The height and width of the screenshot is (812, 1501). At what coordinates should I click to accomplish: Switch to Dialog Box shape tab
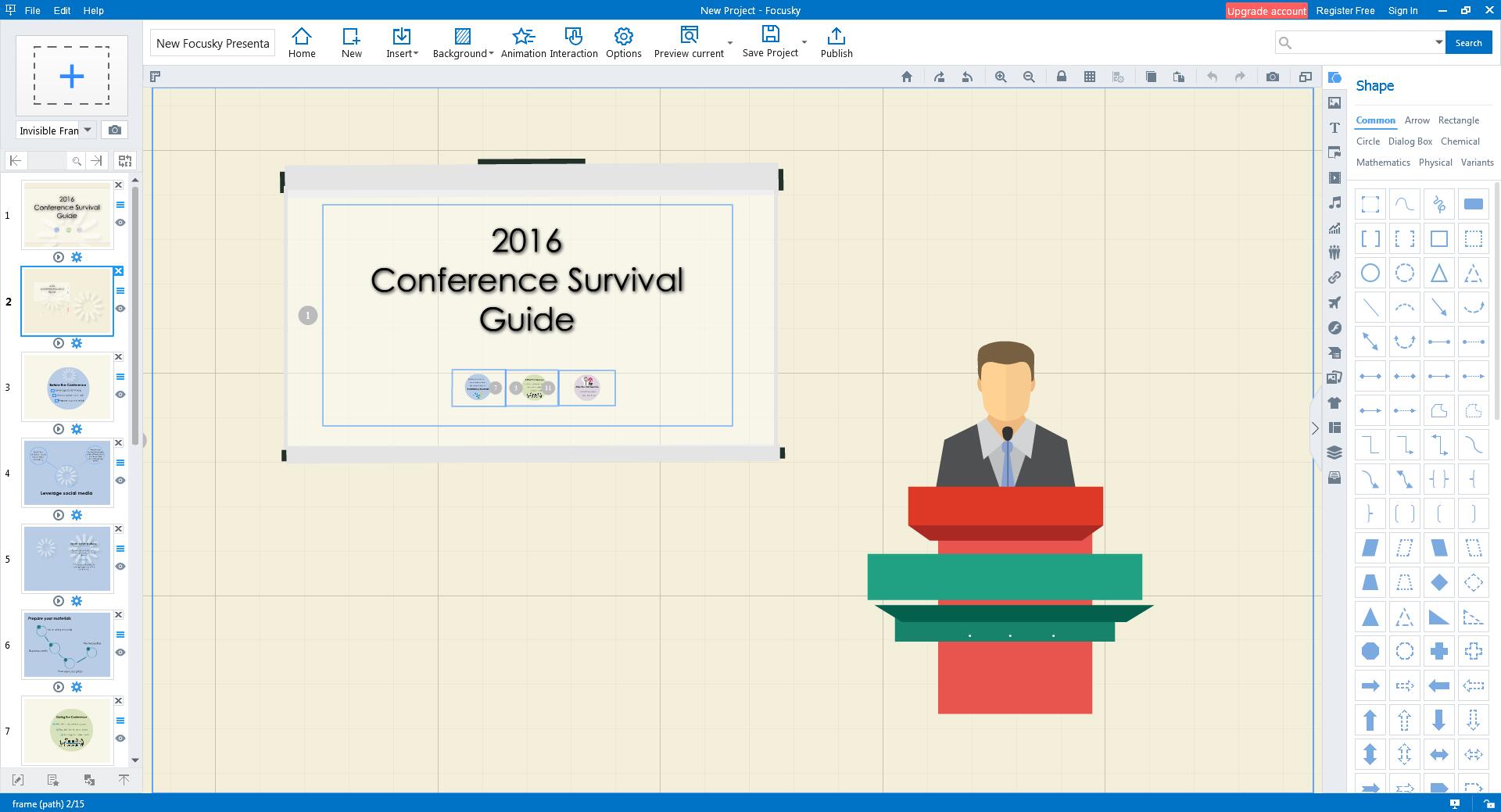(1410, 141)
